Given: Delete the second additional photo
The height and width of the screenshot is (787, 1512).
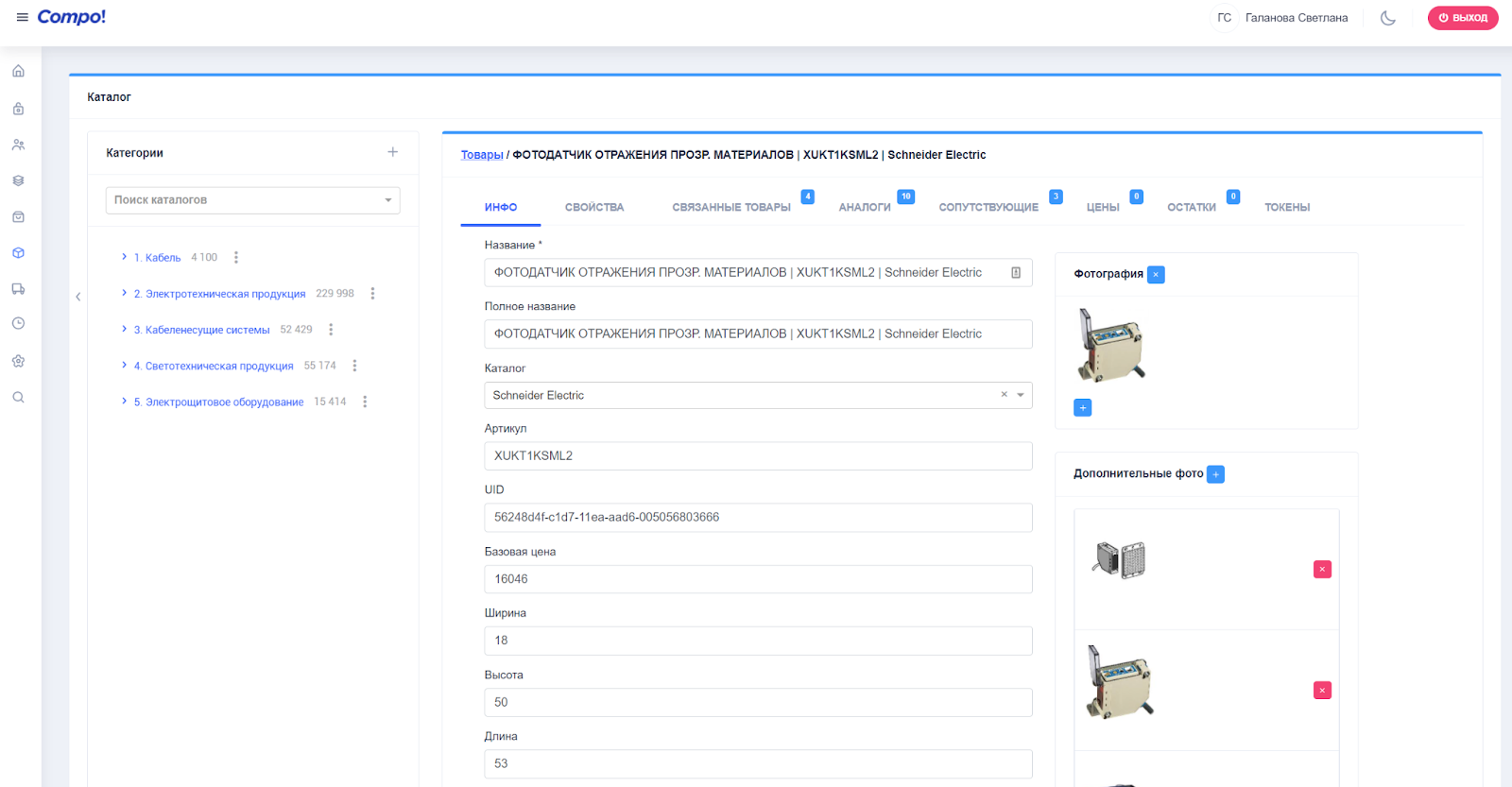Looking at the screenshot, I should click(x=1322, y=691).
